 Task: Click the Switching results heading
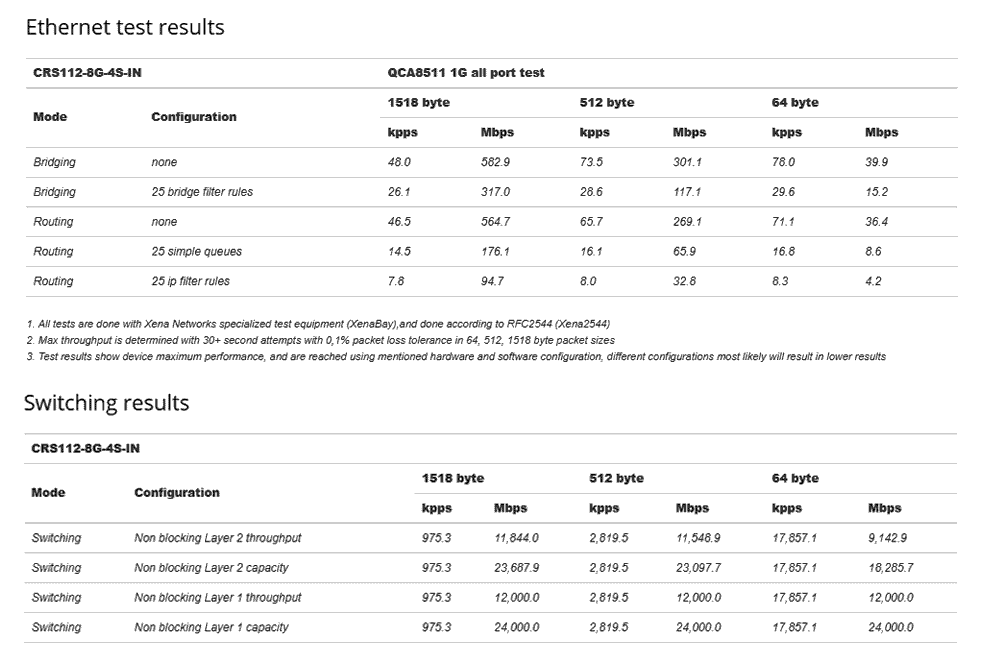107,403
